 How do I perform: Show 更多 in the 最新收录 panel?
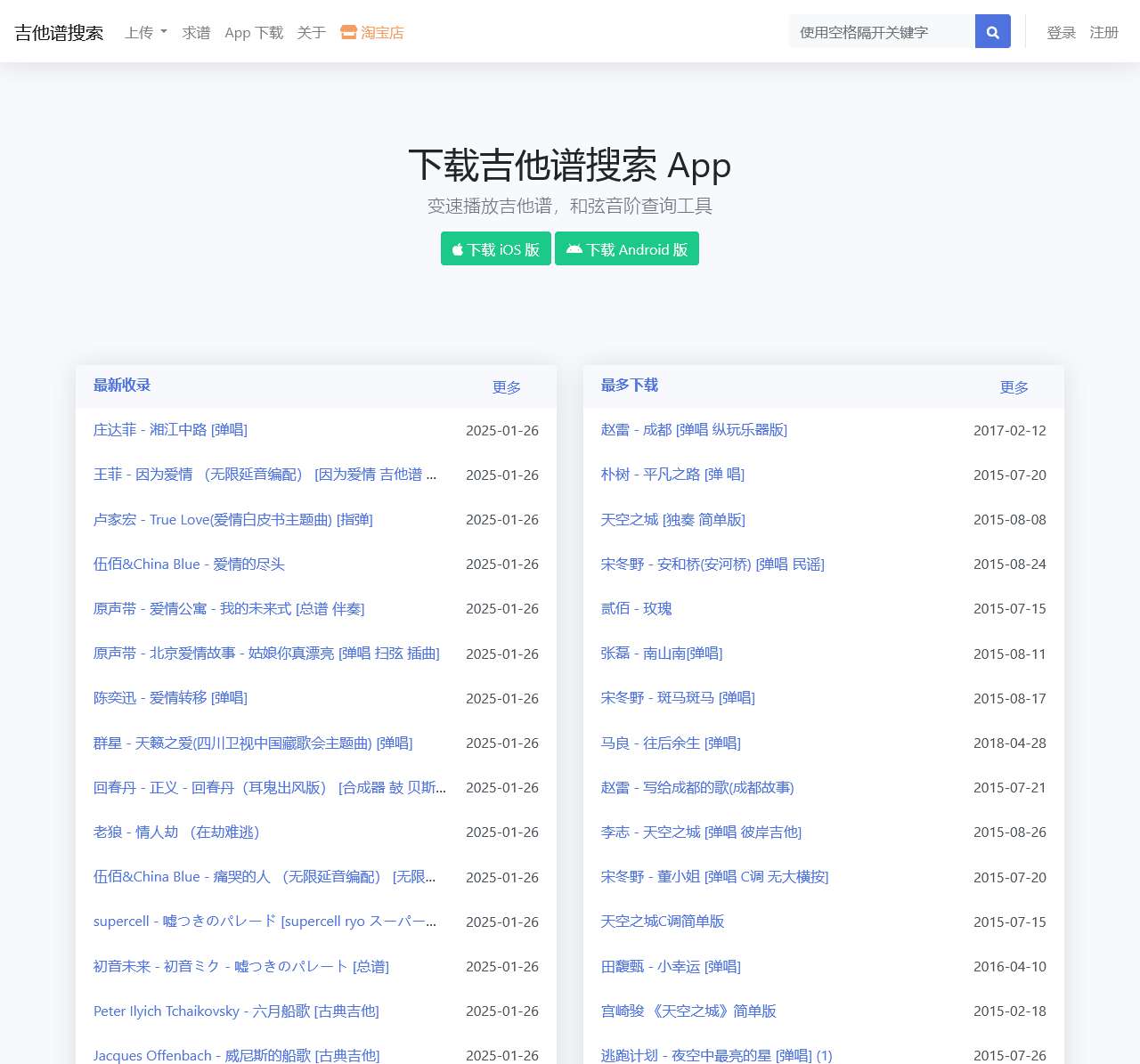point(506,387)
